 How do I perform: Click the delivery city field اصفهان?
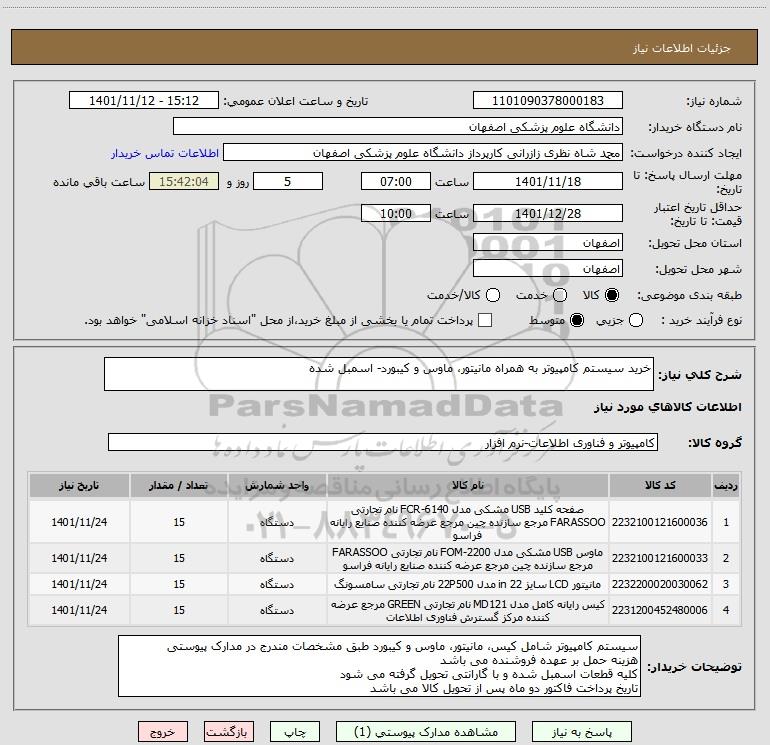(548, 269)
